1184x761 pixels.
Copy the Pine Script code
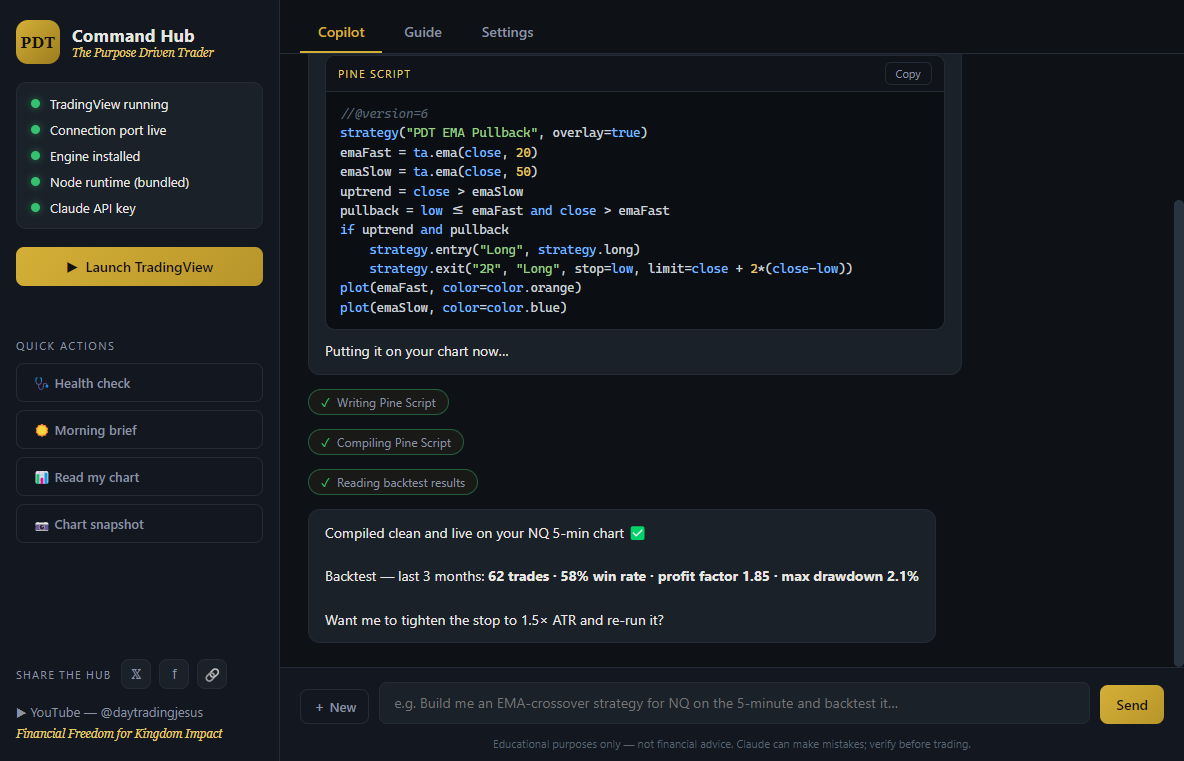point(908,74)
